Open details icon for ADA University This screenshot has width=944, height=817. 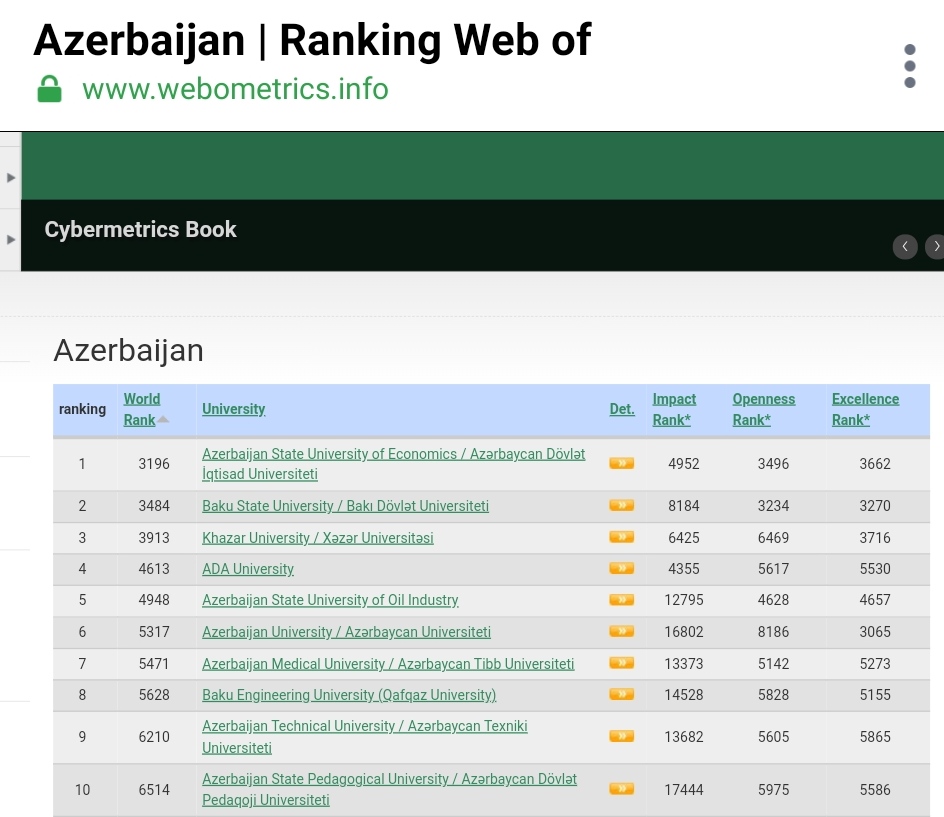click(622, 568)
